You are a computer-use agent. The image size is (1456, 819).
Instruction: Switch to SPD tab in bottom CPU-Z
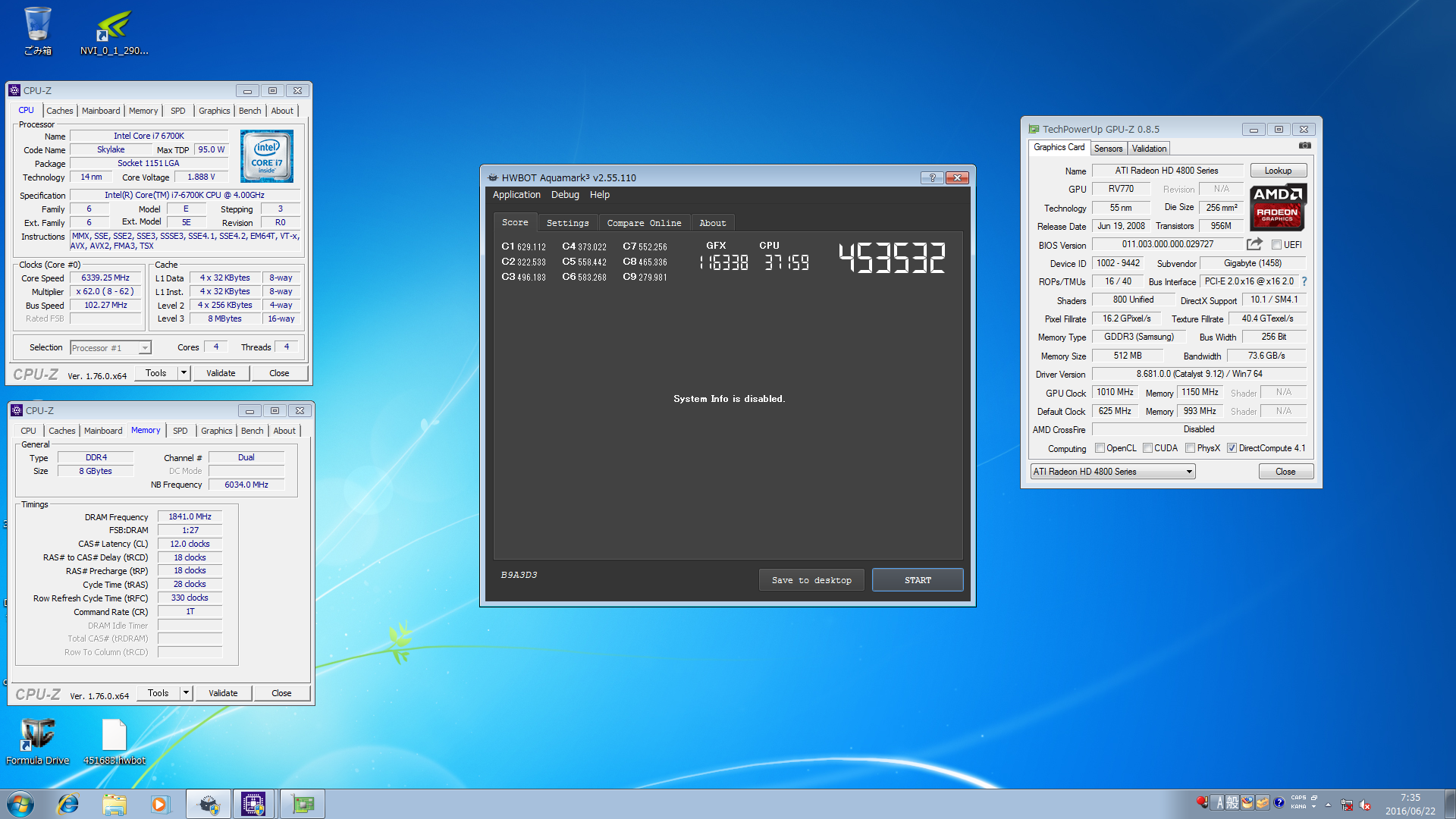pyautogui.click(x=180, y=431)
